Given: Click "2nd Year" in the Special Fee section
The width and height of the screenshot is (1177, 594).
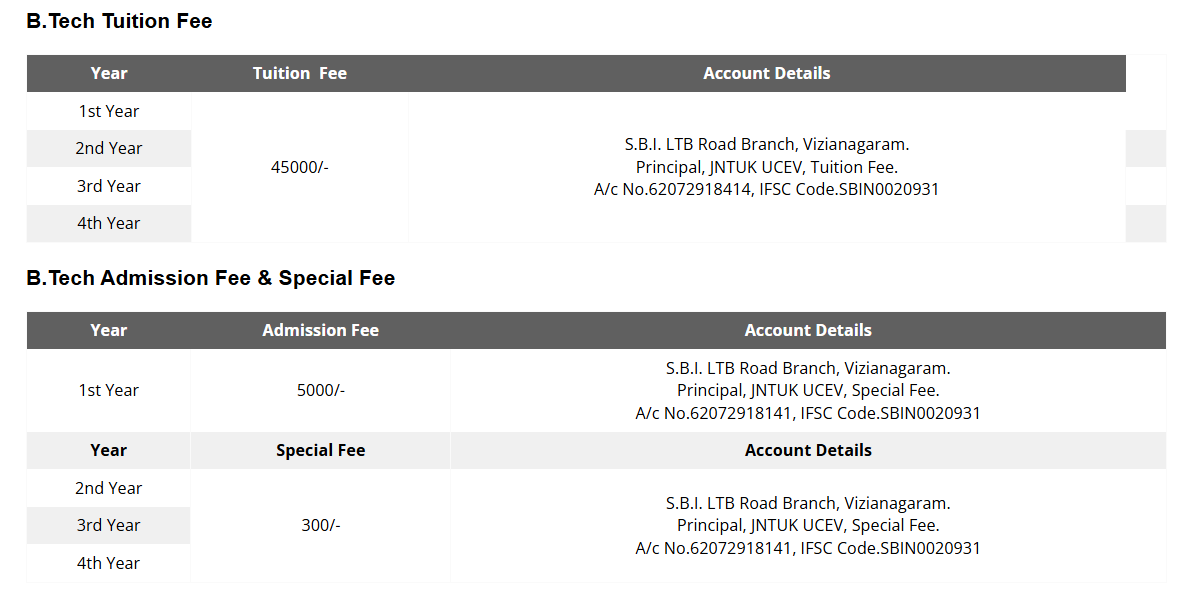Looking at the screenshot, I should coord(109,488).
